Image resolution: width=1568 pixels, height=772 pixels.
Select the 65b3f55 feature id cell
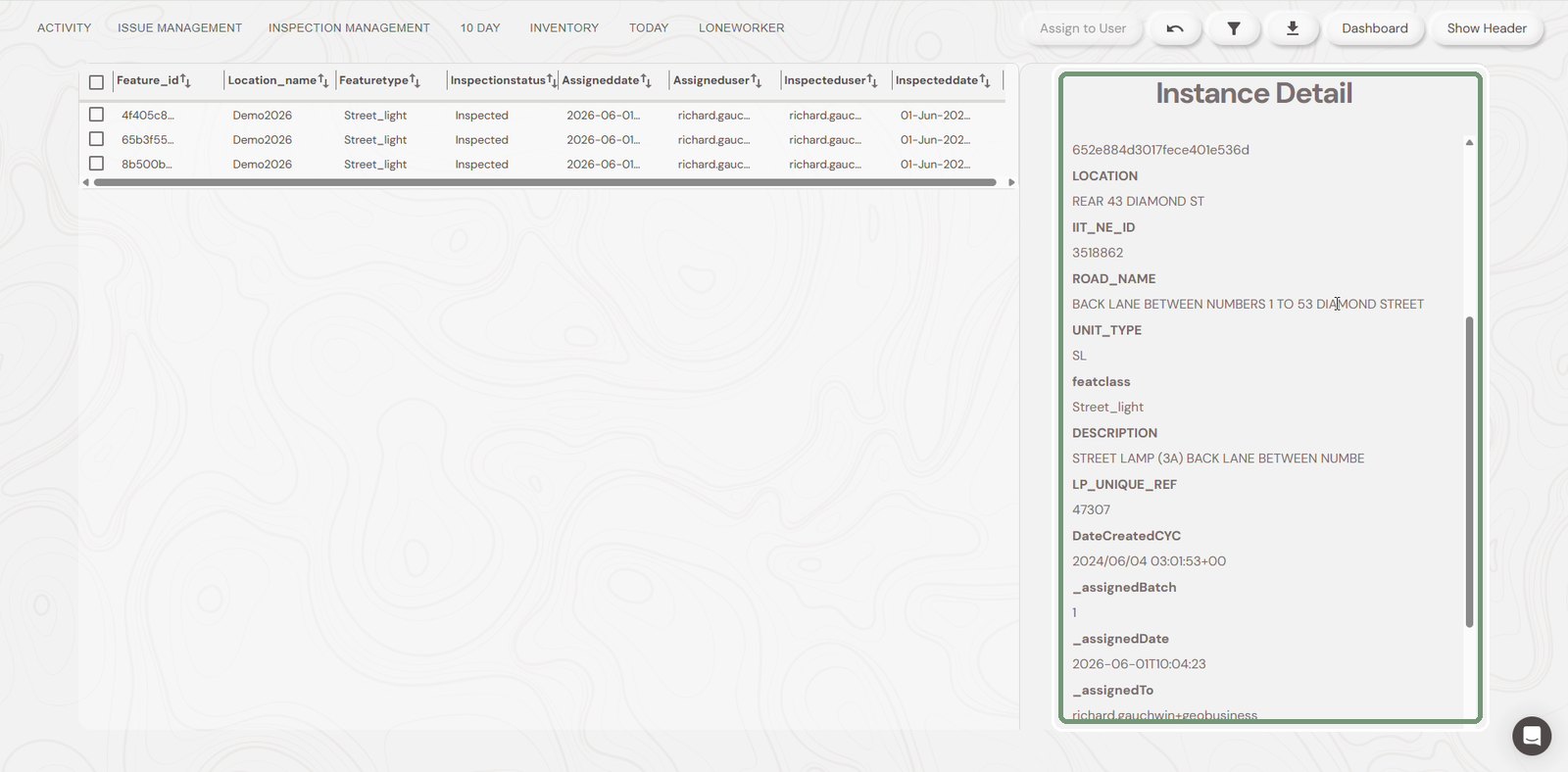click(148, 140)
